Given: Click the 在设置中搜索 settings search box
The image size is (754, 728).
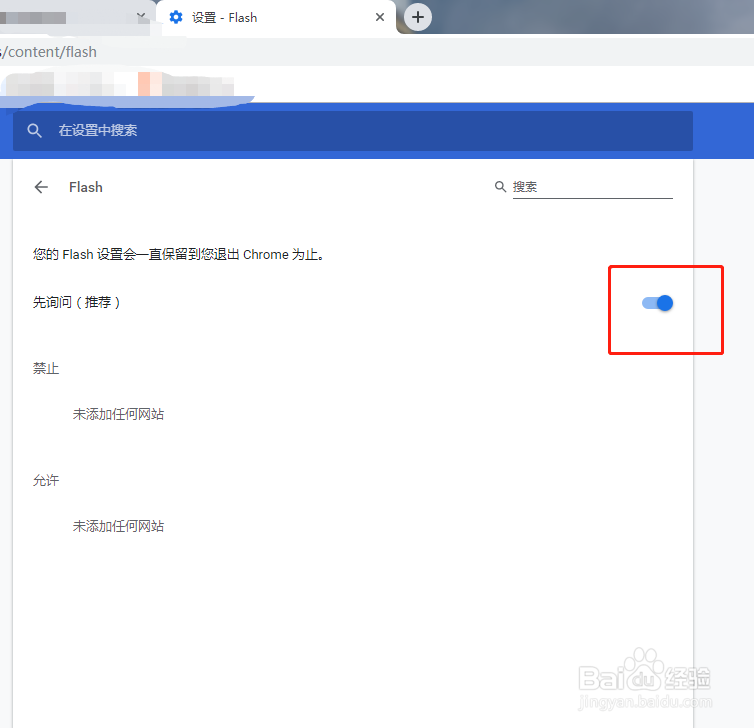Looking at the screenshot, I should (352, 130).
